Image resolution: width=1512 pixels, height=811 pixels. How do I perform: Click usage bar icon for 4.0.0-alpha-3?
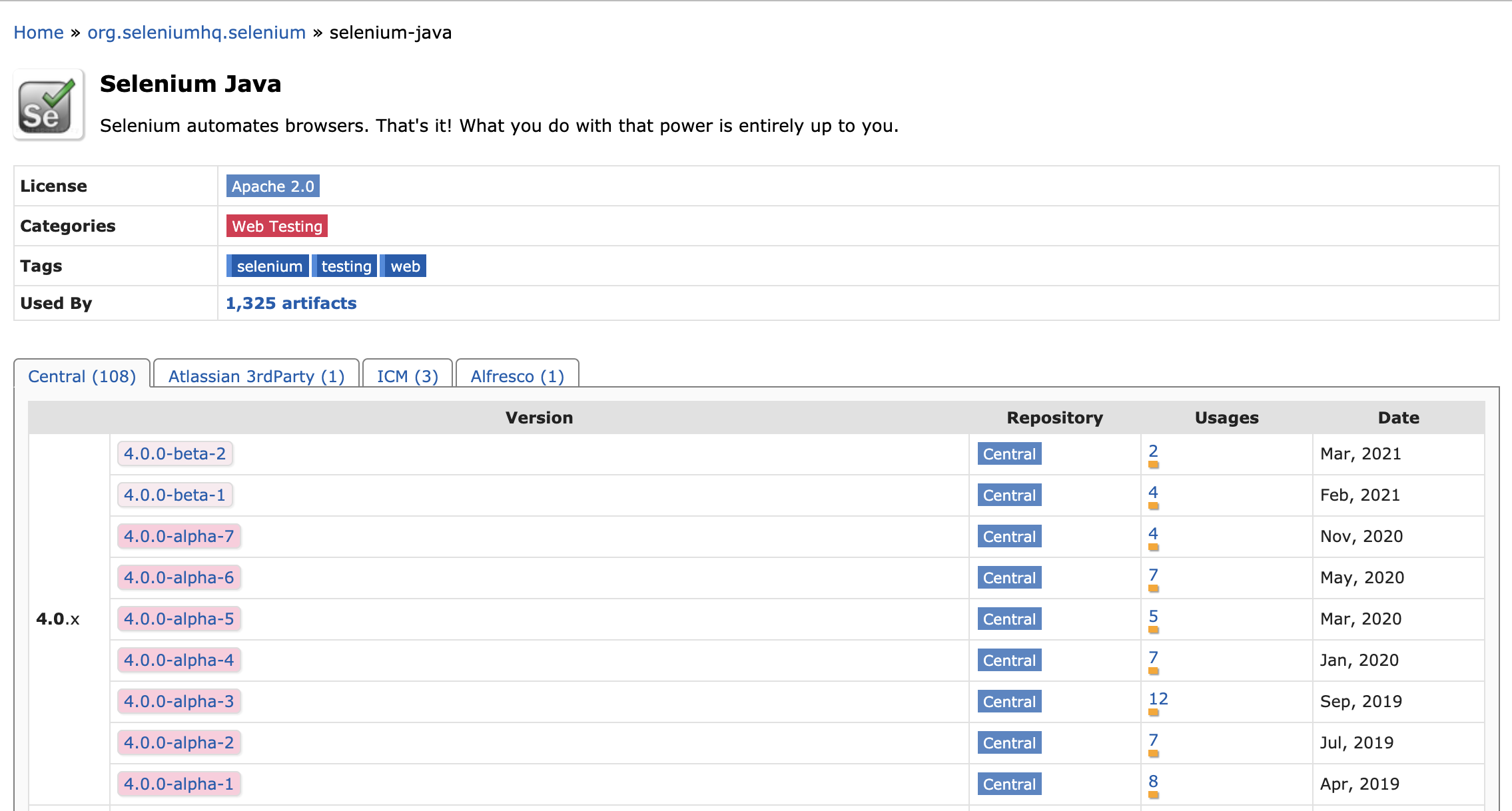[1154, 712]
